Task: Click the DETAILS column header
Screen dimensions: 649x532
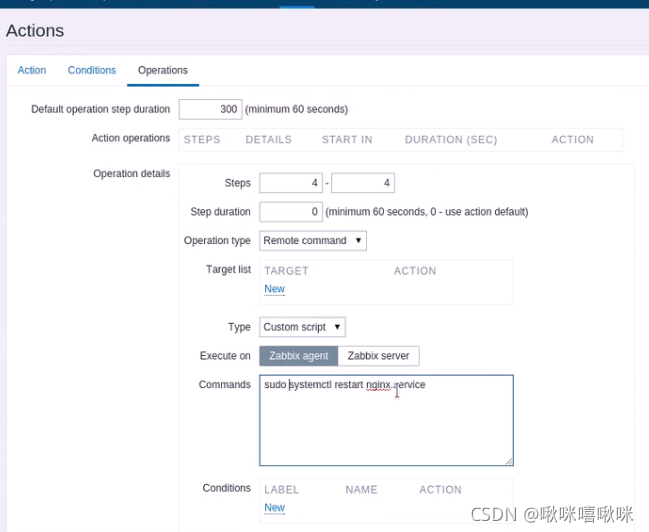Action: coord(269,140)
